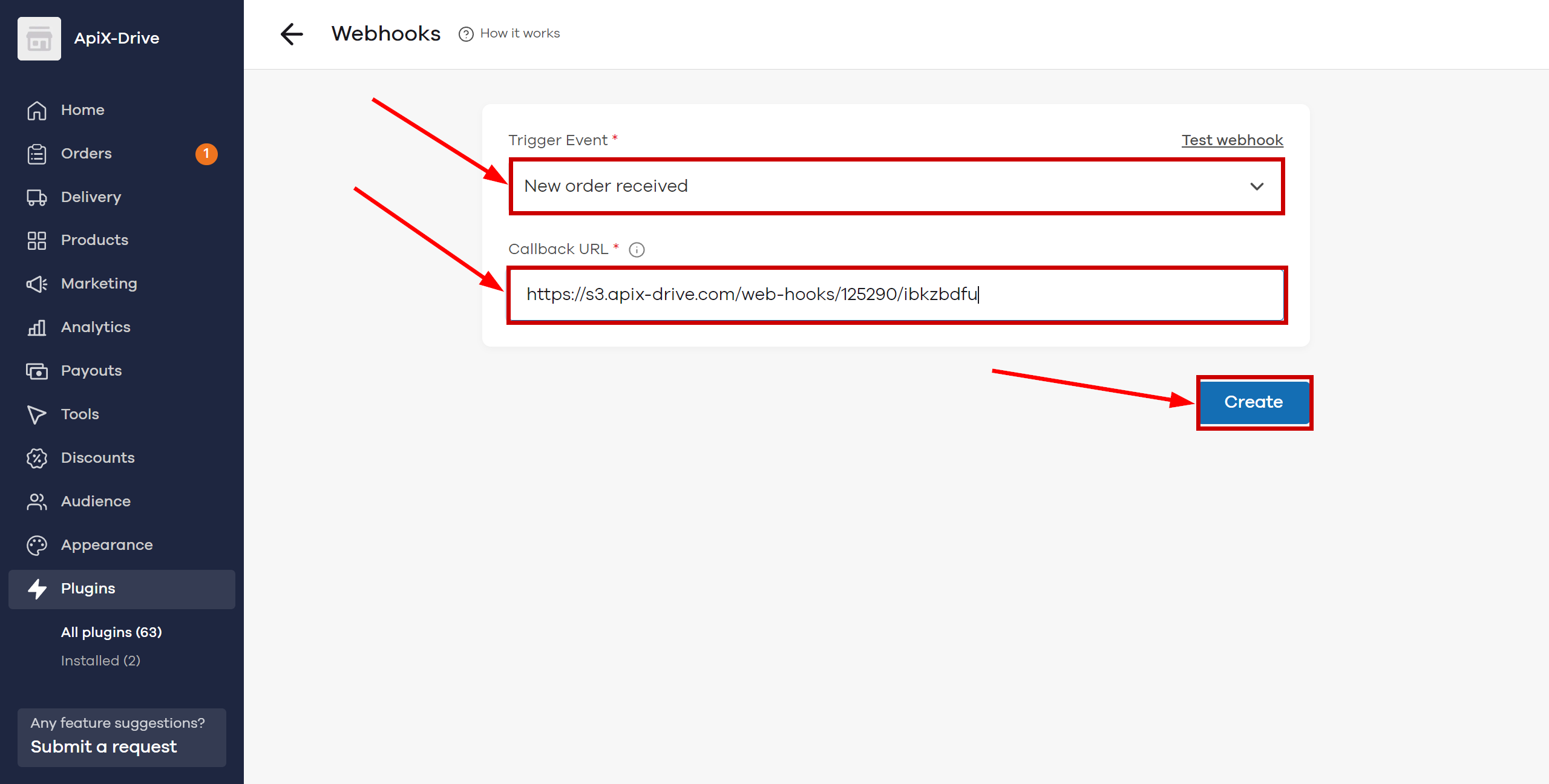Screen dimensions: 1549x784
Task: Click the Audience people icon
Action: point(37,501)
